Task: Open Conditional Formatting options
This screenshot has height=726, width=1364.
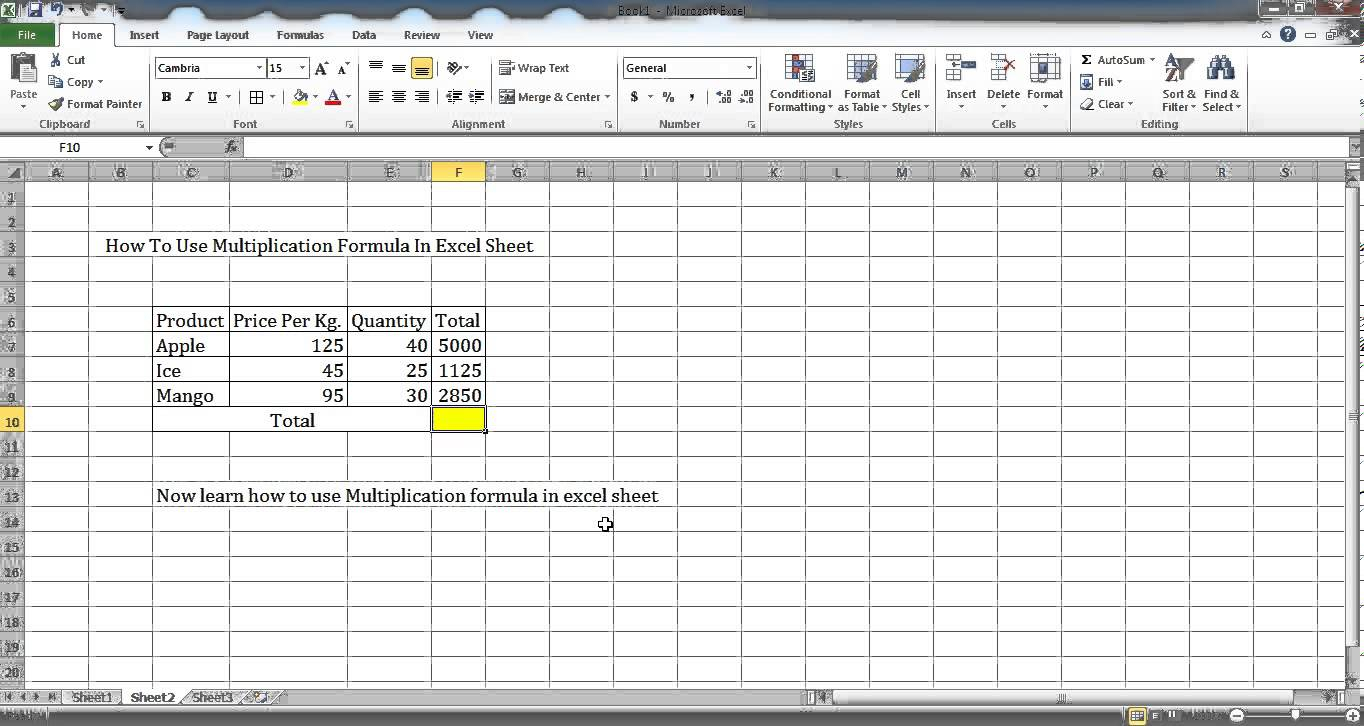Action: tap(799, 84)
